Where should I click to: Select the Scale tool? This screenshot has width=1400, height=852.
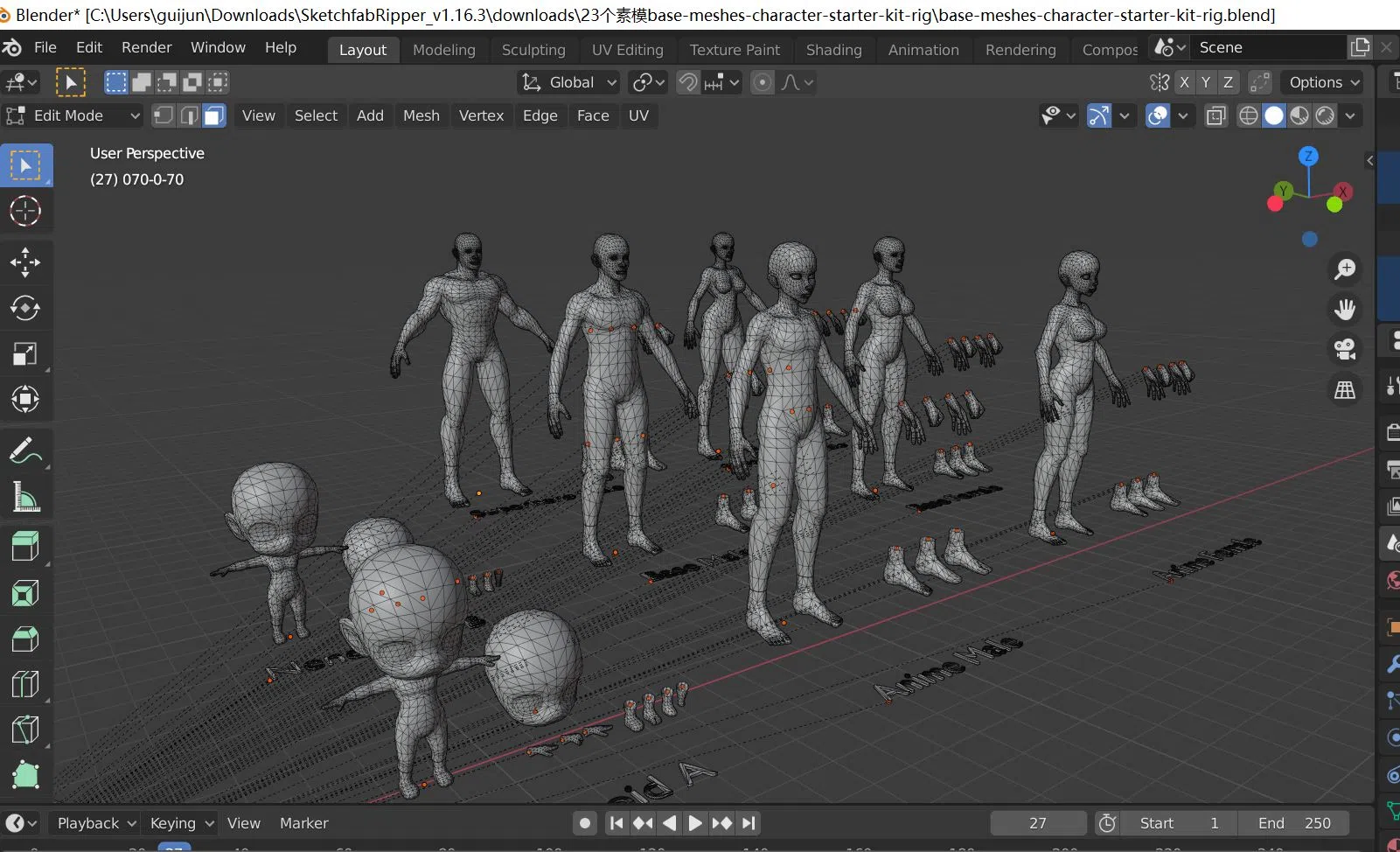(25, 353)
